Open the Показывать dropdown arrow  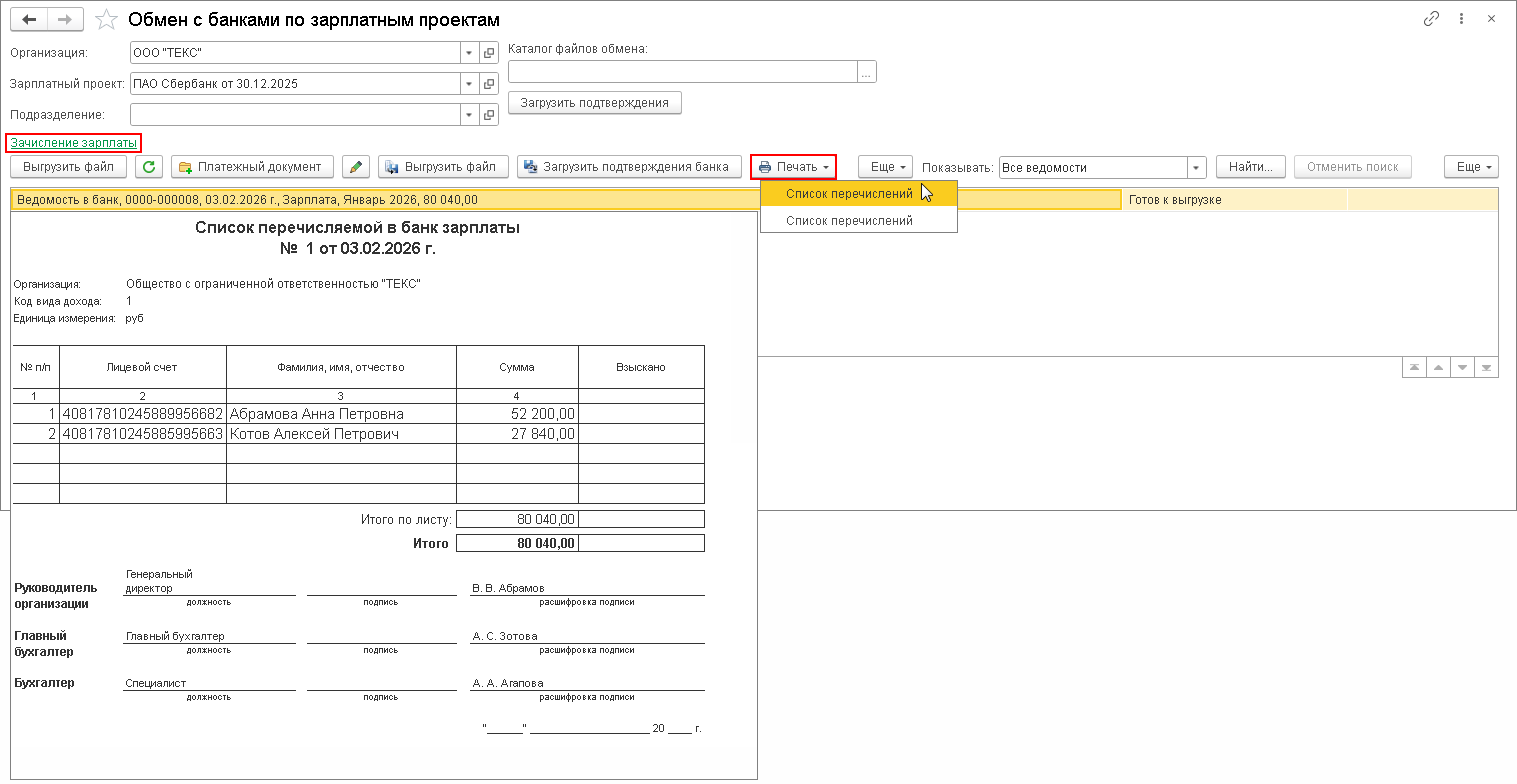click(x=1196, y=167)
